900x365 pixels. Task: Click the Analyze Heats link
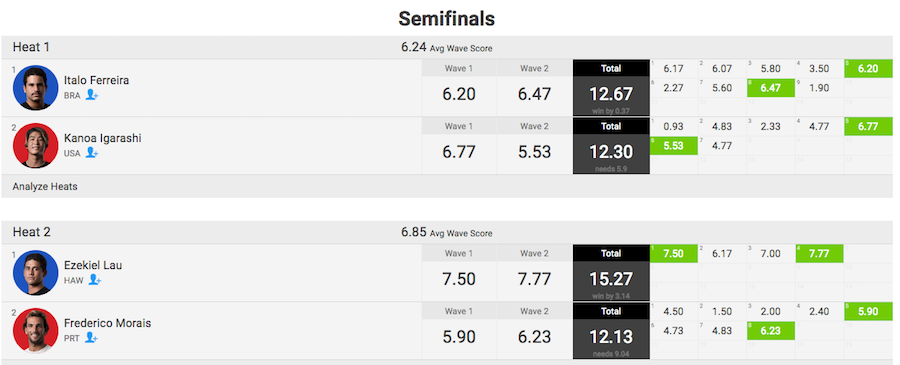45,187
